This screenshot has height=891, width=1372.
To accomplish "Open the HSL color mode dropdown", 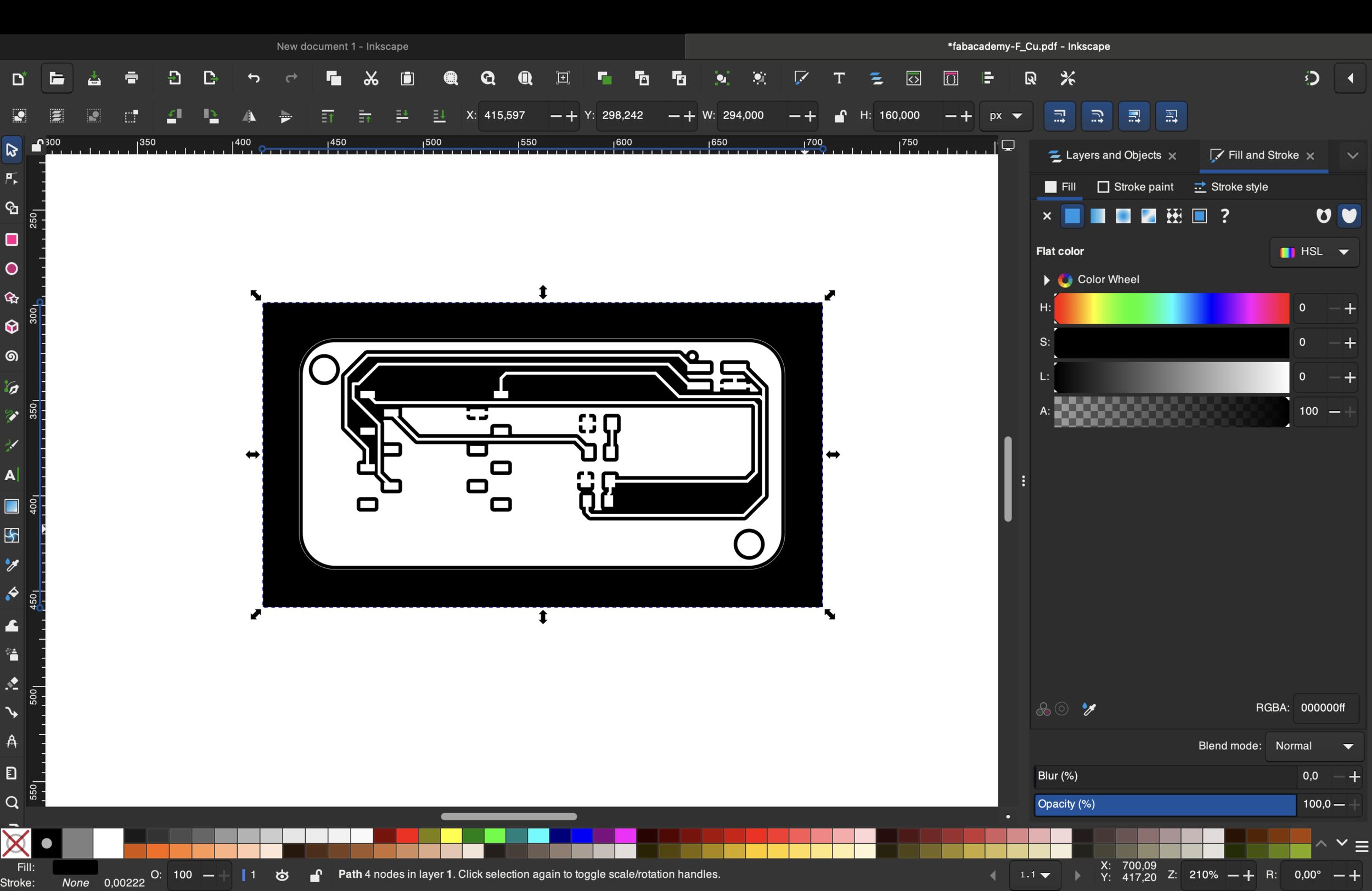I will pyautogui.click(x=1314, y=252).
